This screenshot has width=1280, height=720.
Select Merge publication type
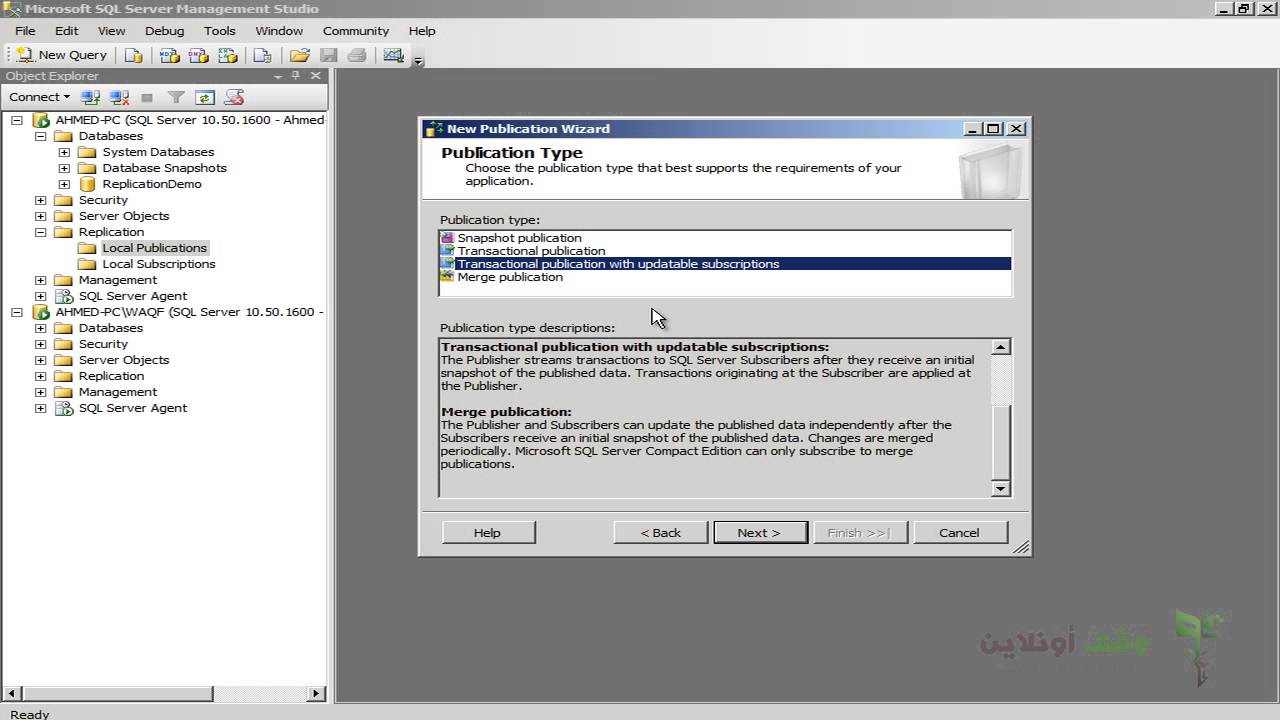[510, 277]
